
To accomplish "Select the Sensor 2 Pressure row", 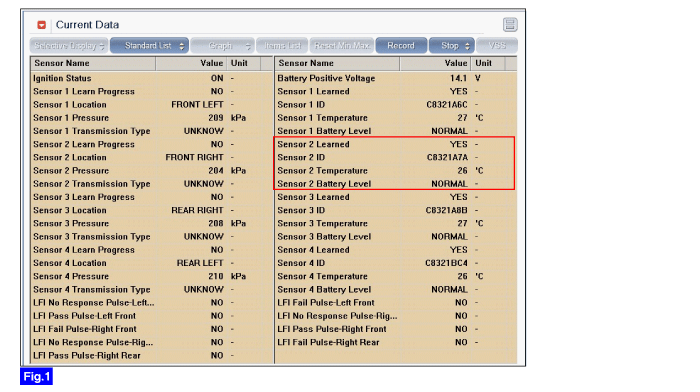I will (152, 171).
